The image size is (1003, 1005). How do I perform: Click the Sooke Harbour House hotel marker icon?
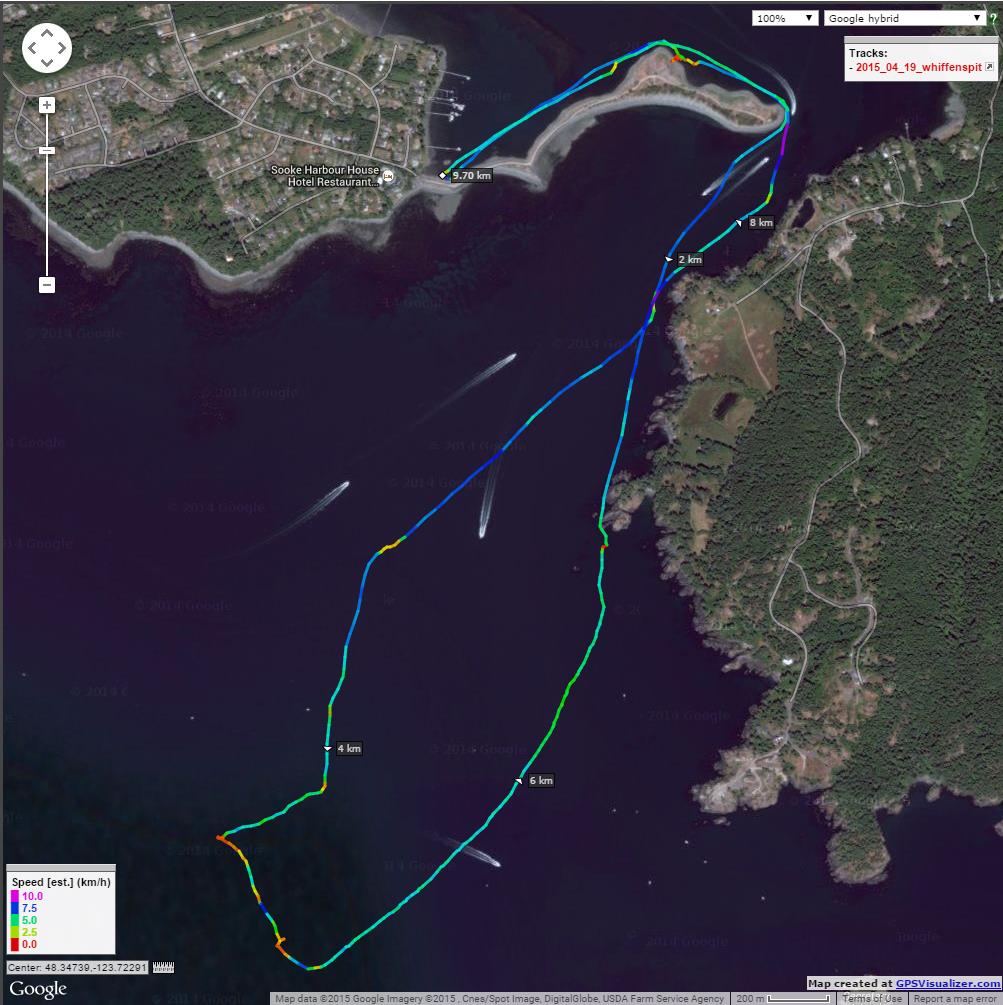388,176
